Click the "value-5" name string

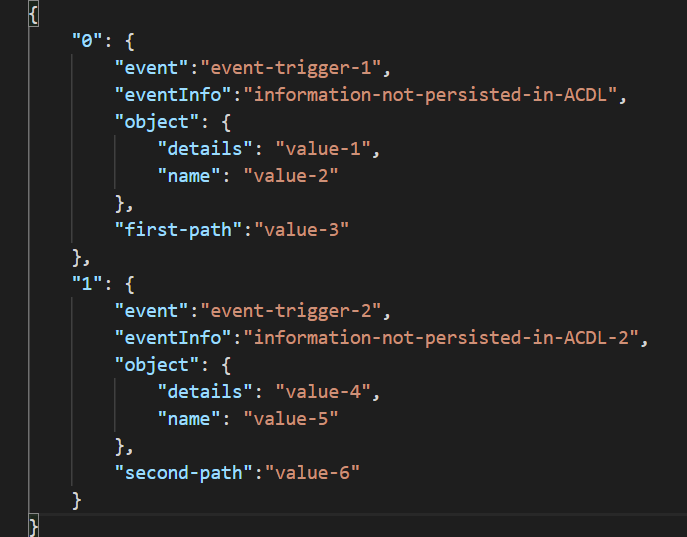291,419
